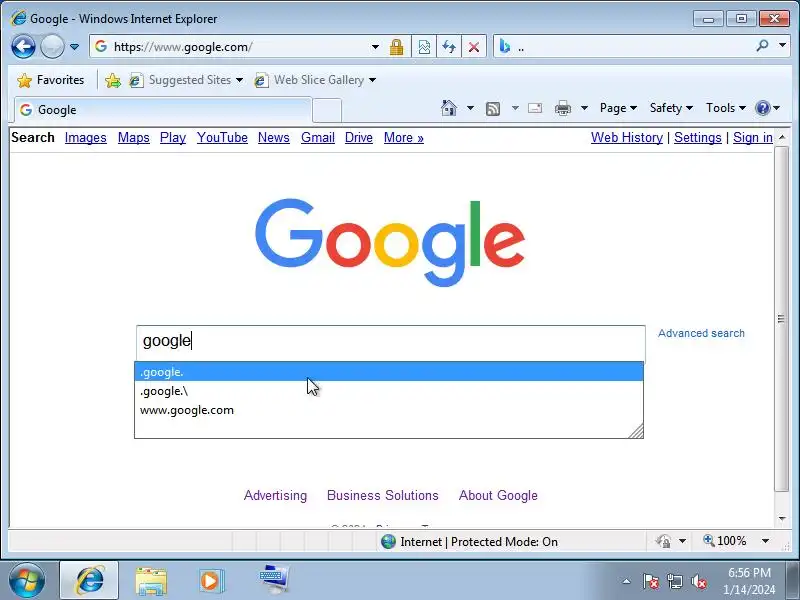Open the zoom level 100% dropdown
This screenshot has width=800, height=600.
765,541
